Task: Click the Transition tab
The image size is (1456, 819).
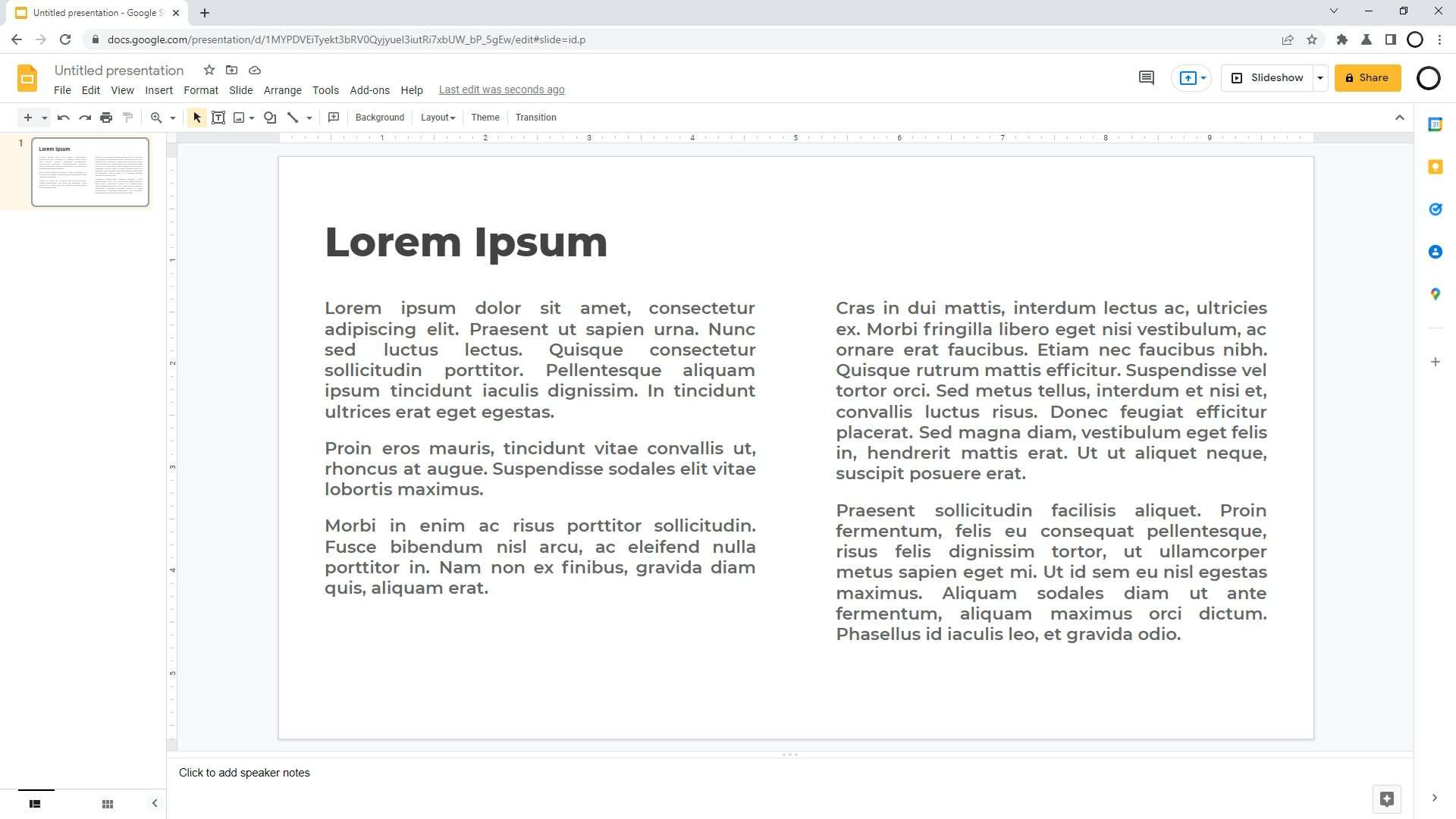Action: pyautogui.click(x=538, y=117)
